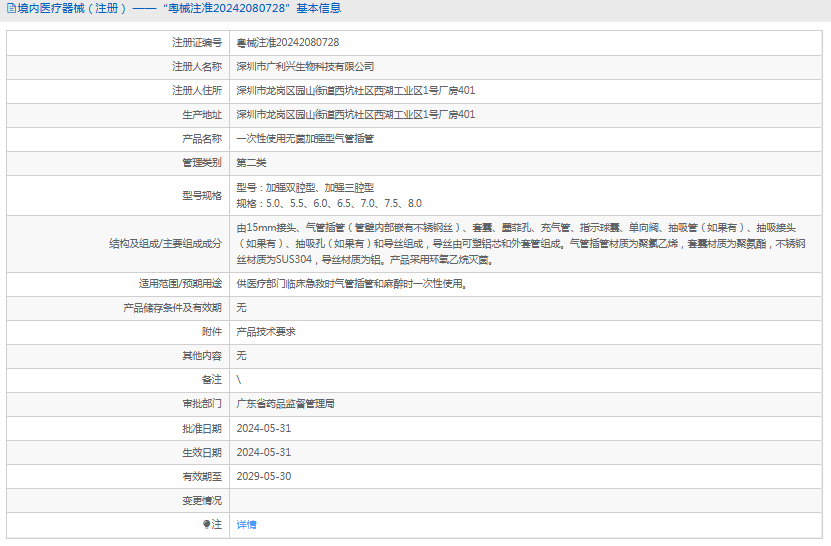Open the 详情 link in the 注 row
Viewport: 831px width, 546px height.
pyautogui.click(x=246, y=525)
